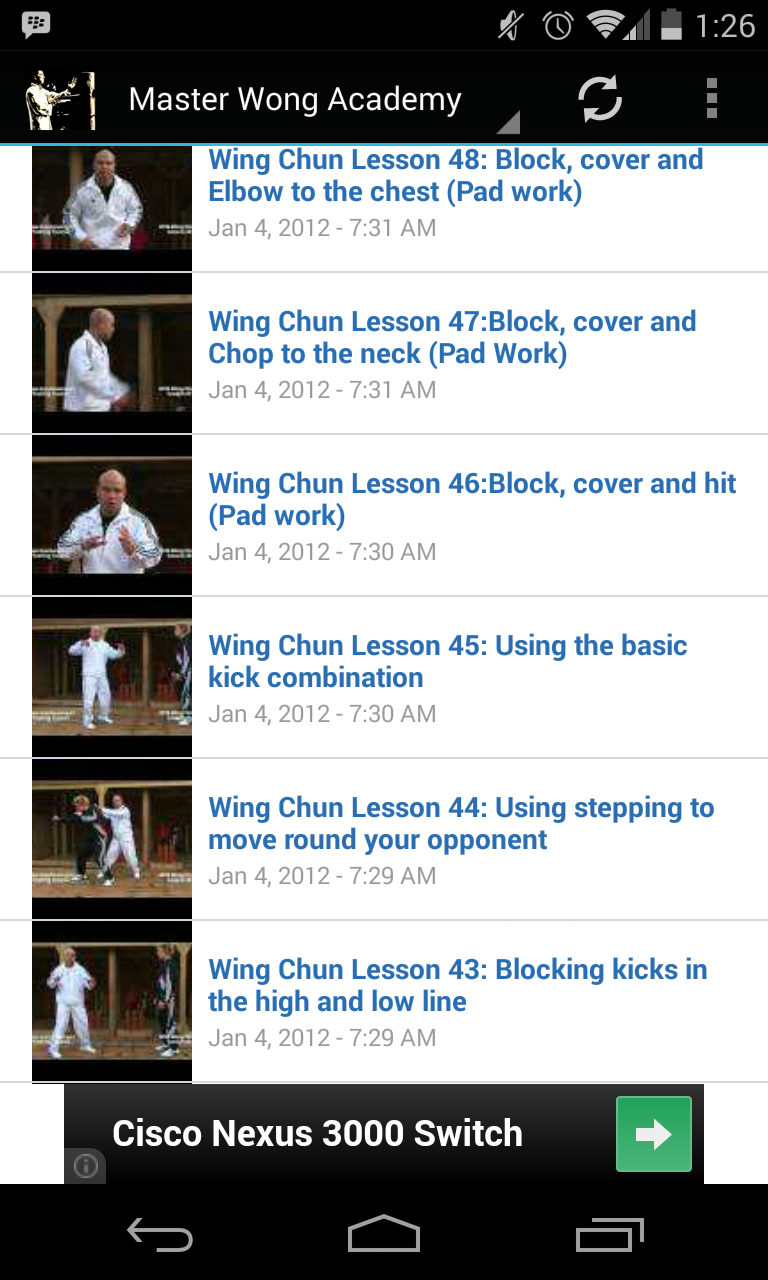Tap the Lesson 48 video thumbnail
Viewport: 768px width, 1280px height.
pos(112,208)
